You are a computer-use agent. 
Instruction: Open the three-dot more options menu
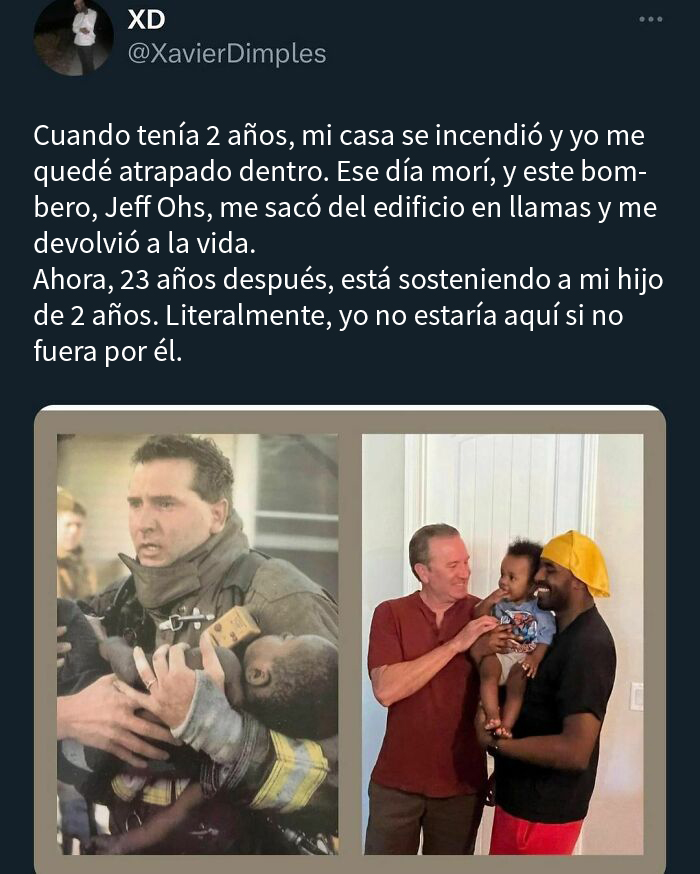point(650,20)
